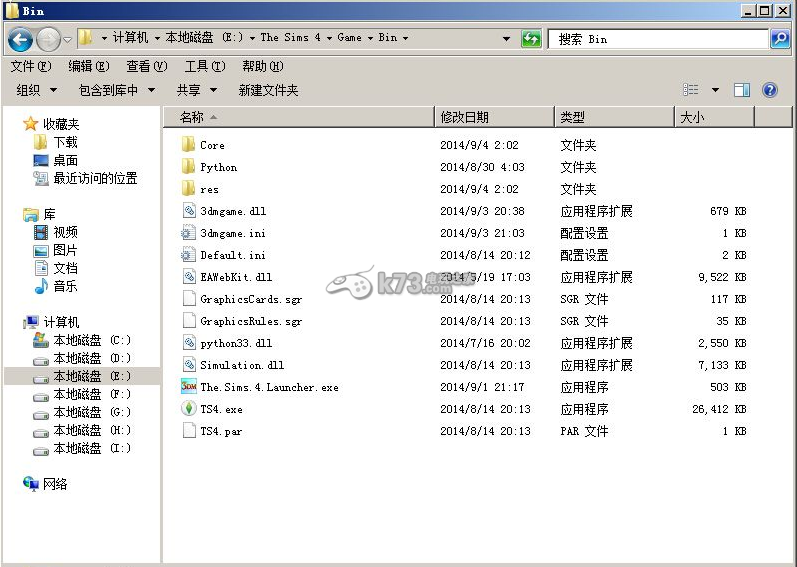Screen dimensions: 797x567
Task: Select 本地磁盘 (C:) in navigation tree
Action: pos(91,340)
